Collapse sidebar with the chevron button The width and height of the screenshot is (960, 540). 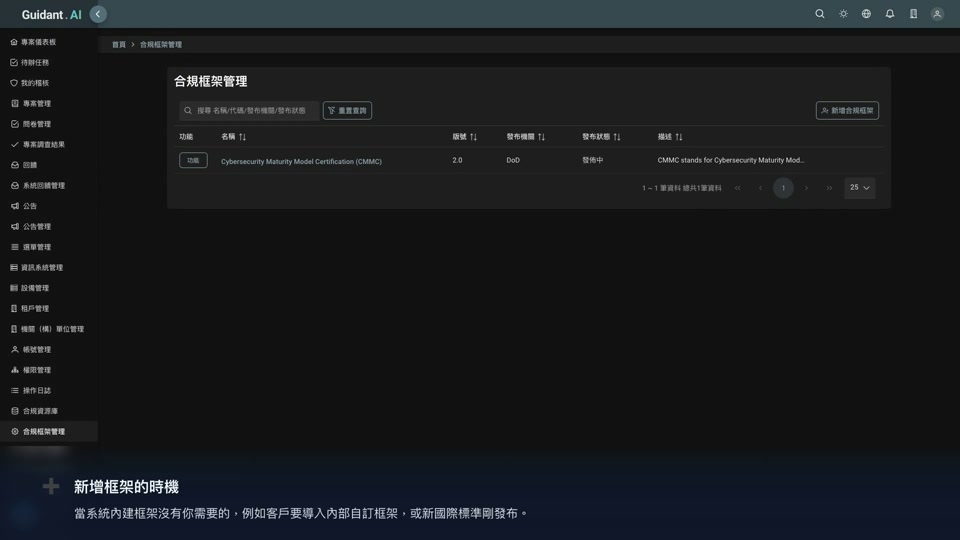click(x=98, y=14)
